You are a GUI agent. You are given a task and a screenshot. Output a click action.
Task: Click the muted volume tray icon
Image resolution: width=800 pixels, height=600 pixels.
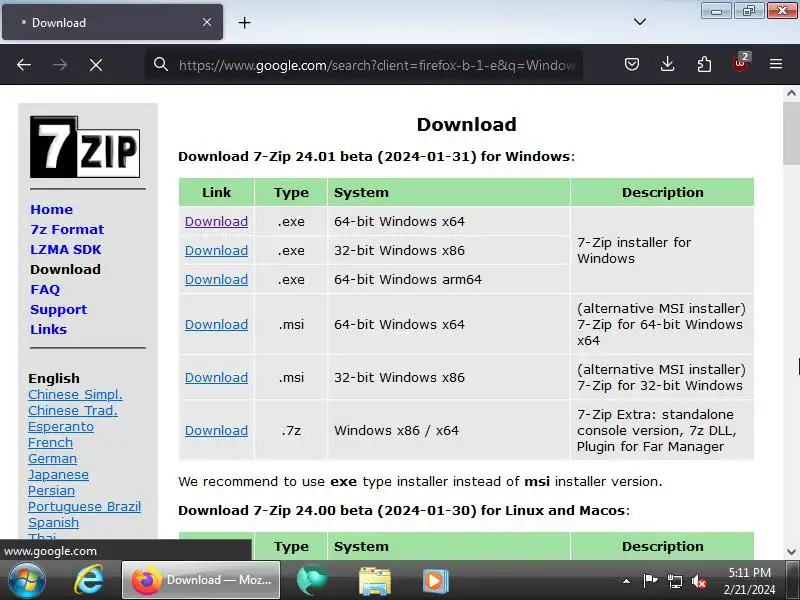tap(698, 581)
